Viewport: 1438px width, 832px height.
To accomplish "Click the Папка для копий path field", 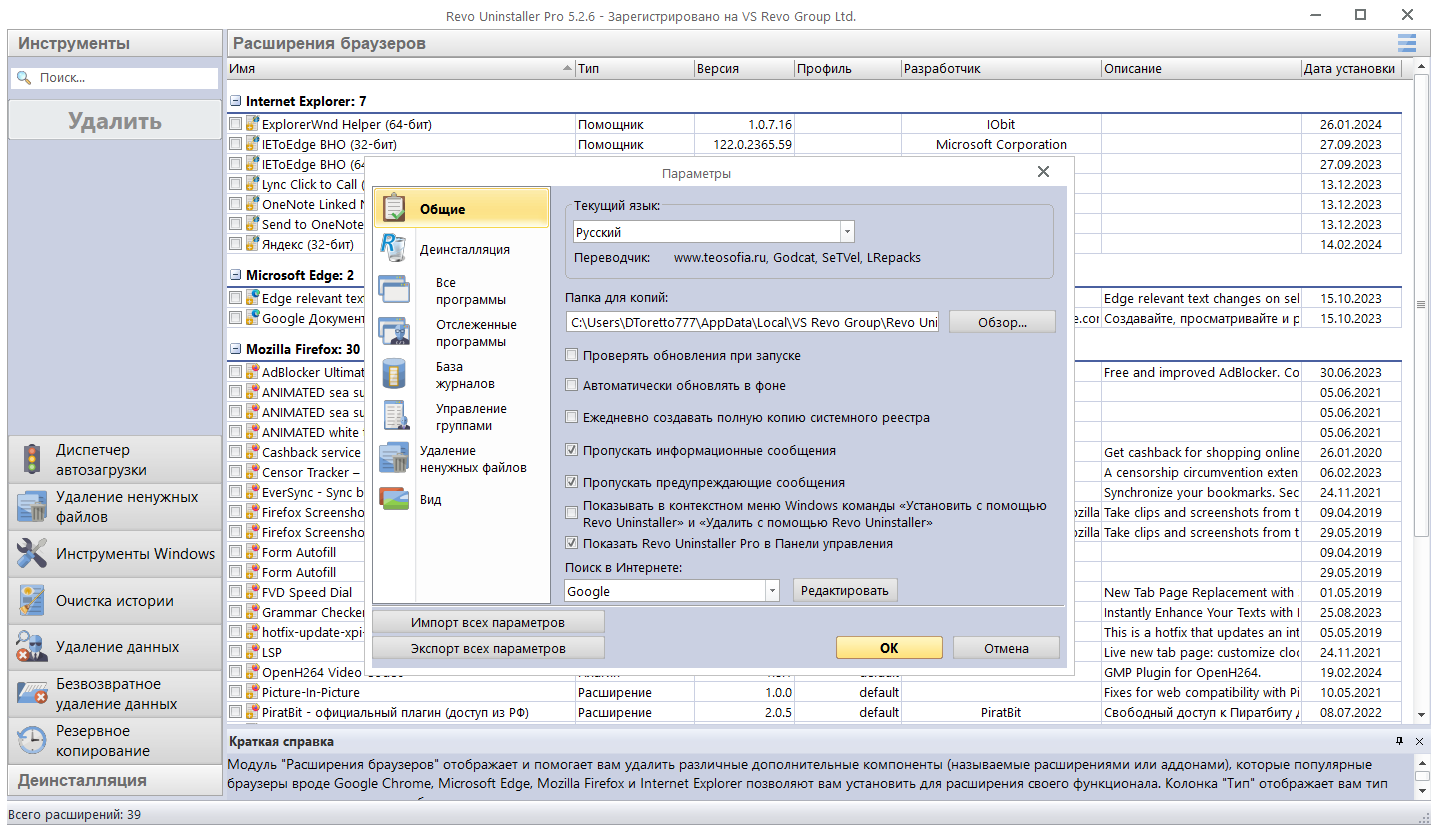I will pyautogui.click(x=753, y=322).
